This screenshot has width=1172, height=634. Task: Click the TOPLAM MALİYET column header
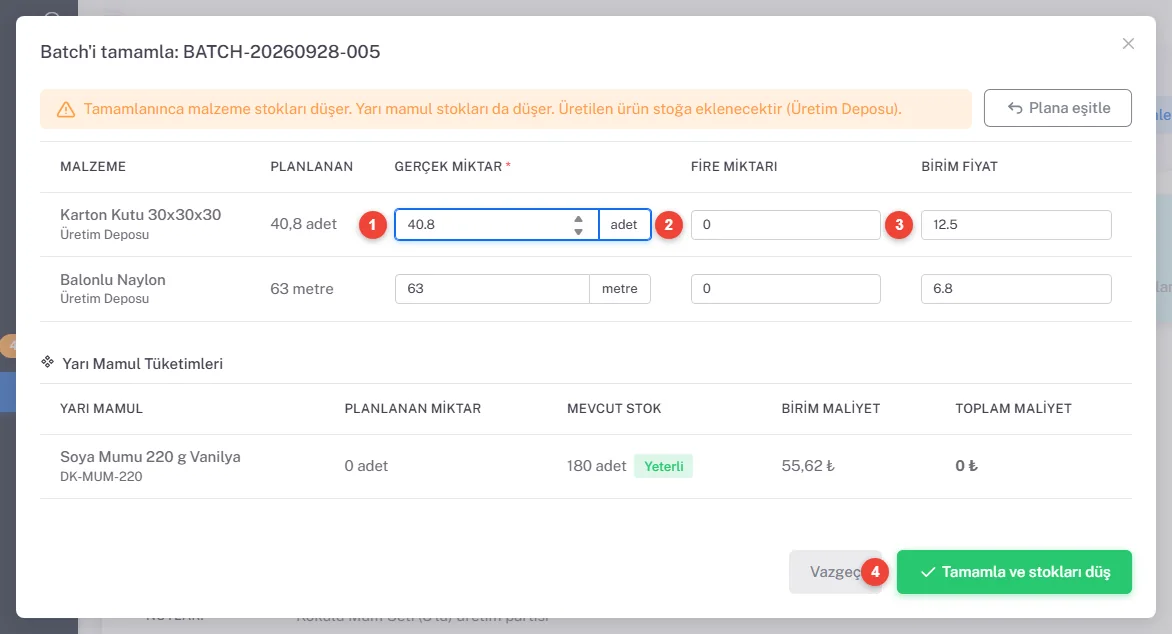point(1014,409)
